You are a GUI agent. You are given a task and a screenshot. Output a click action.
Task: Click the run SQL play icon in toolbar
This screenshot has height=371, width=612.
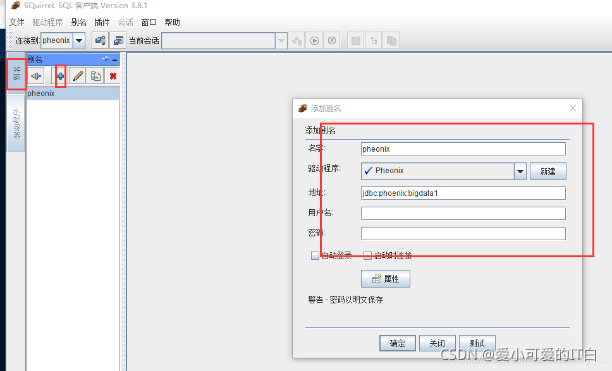click(x=315, y=41)
